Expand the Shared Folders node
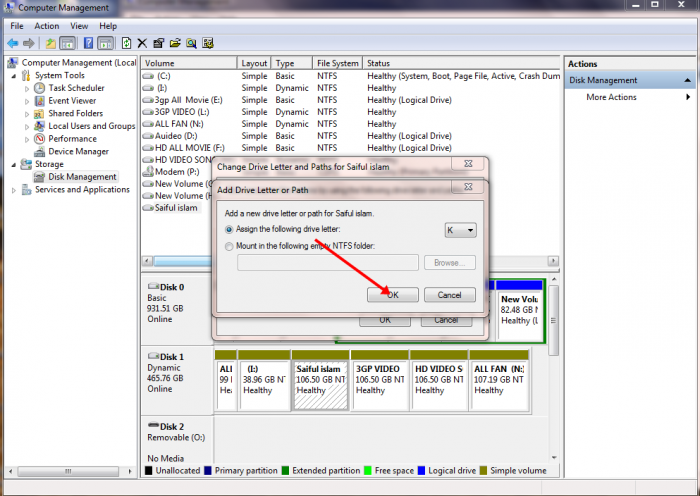Viewport: 700px width, 496px height. coord(27,114)
